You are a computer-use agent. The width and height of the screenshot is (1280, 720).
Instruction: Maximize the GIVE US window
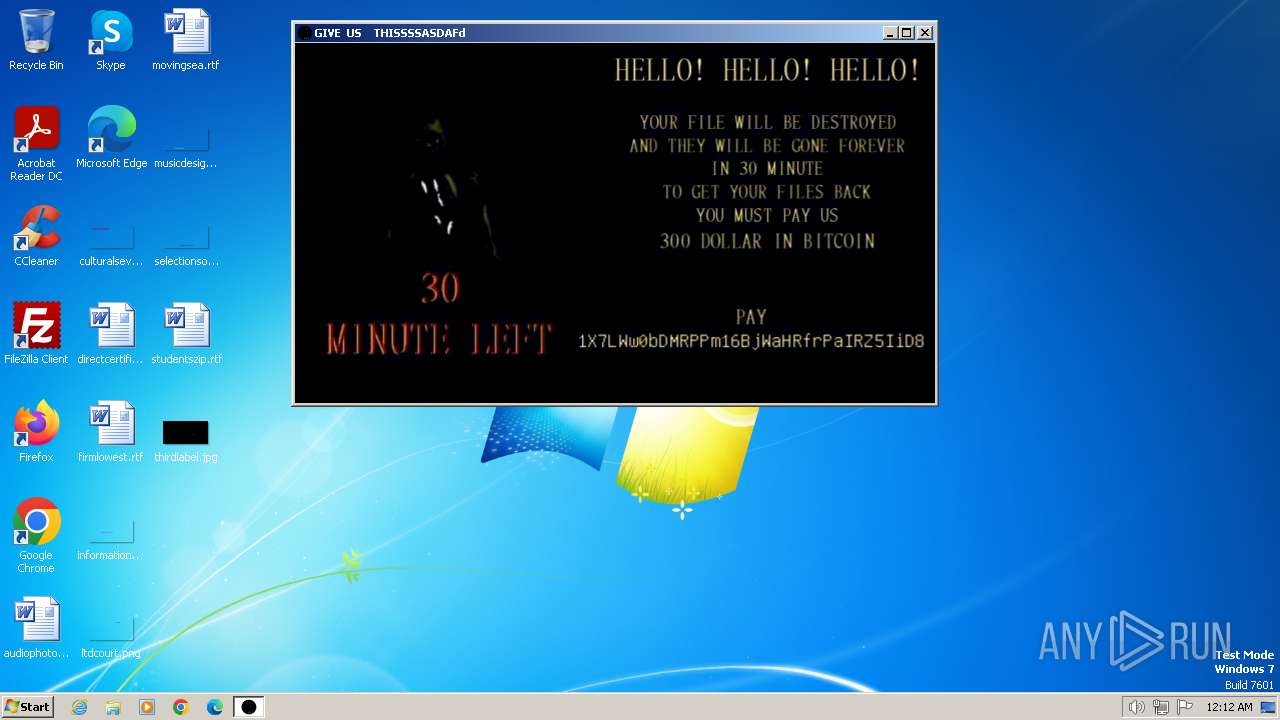pos(907,33)
